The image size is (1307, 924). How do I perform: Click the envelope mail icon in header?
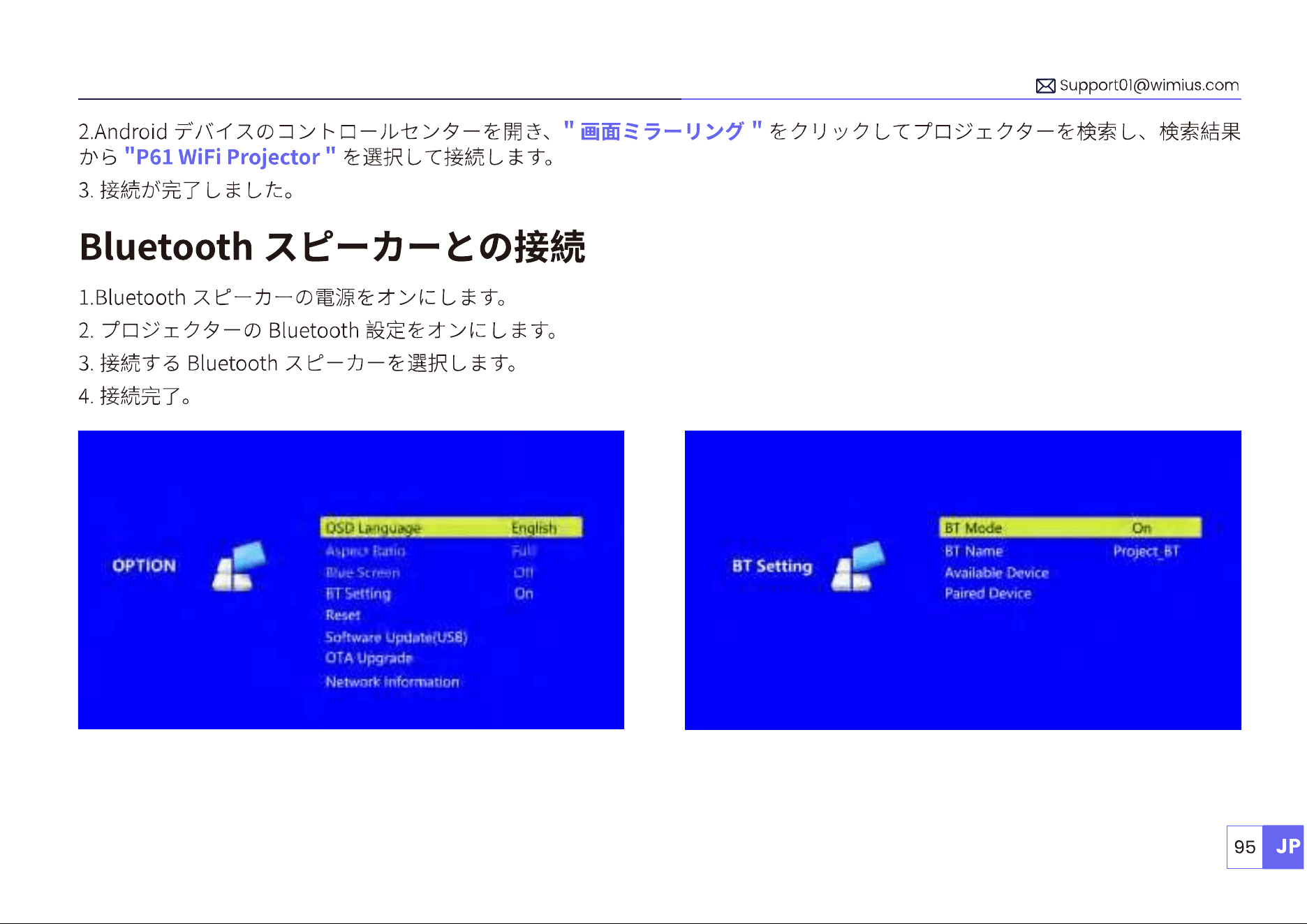1045,86
